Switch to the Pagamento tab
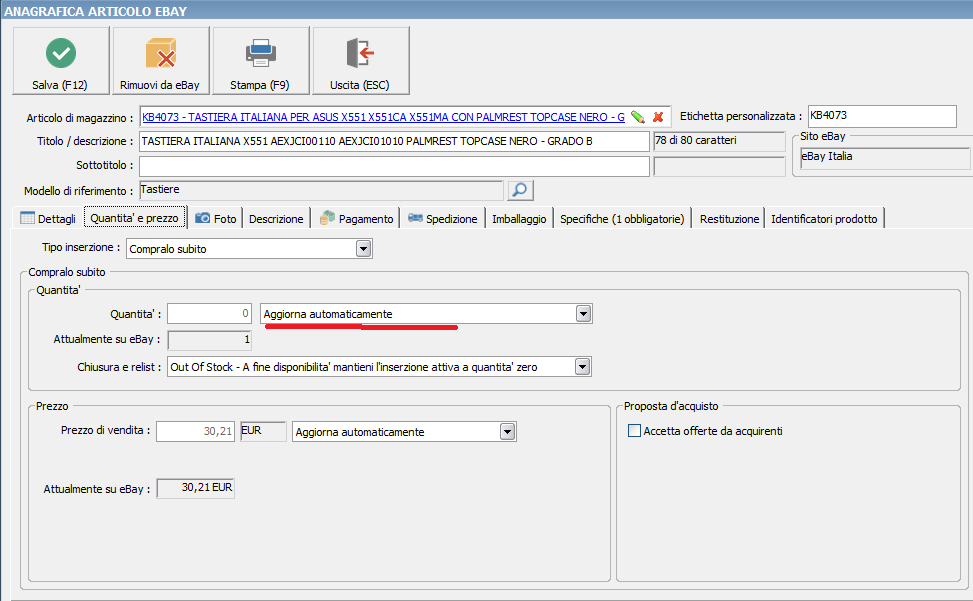Image resolution: width=973 pixels, height=601 pixels. pyautogui.click(x=356, y=218)
